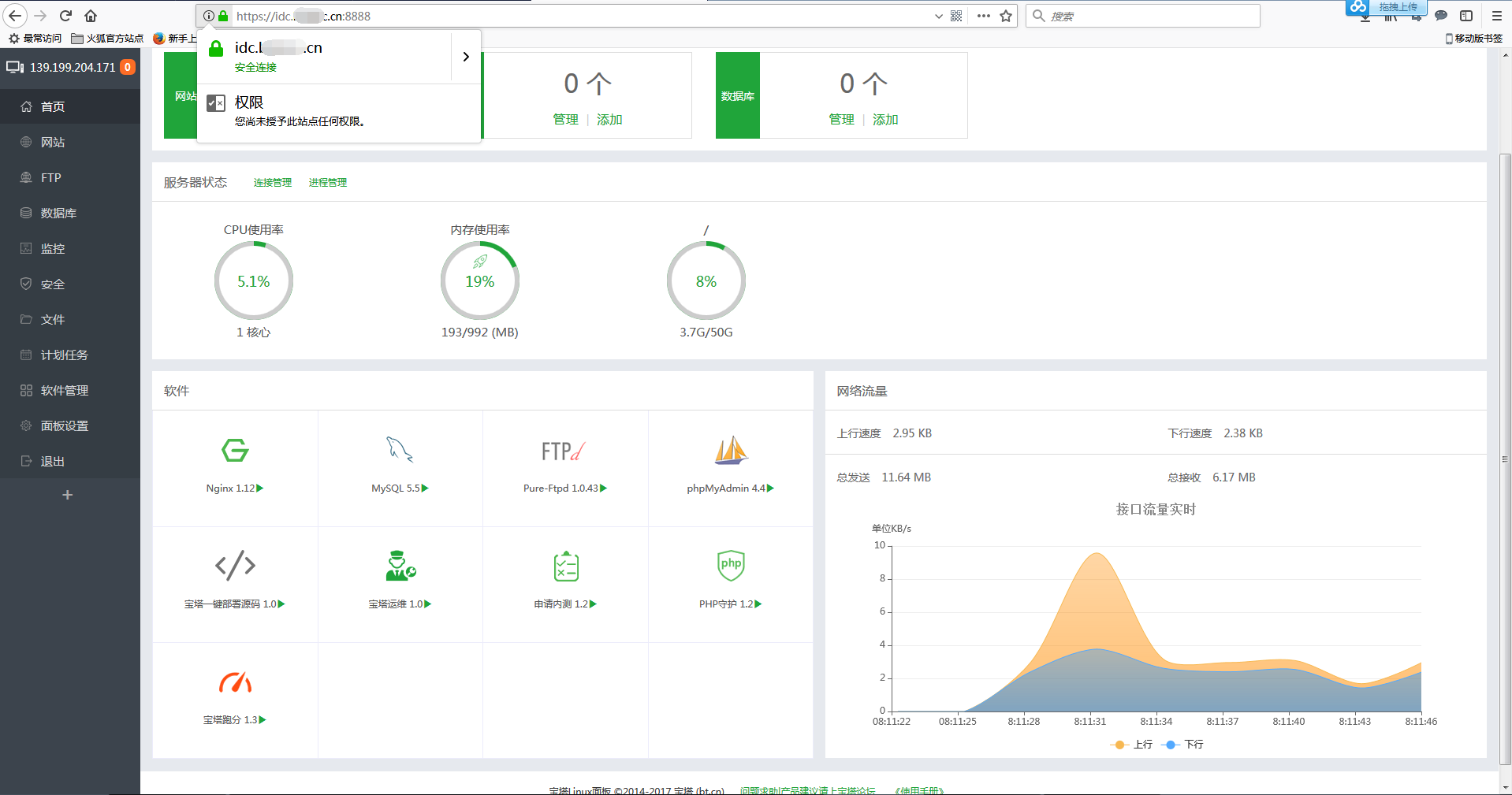Expand connection details arrow in site popup
The image size is (1512, 795).
tap(466, 57)
